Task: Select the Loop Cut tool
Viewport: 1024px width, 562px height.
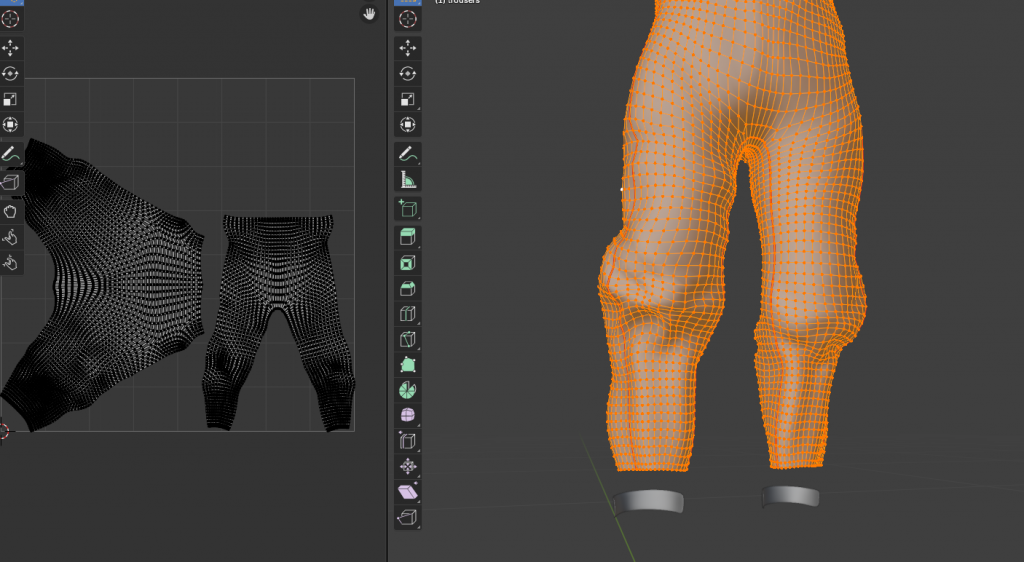Action: (408, 314)
